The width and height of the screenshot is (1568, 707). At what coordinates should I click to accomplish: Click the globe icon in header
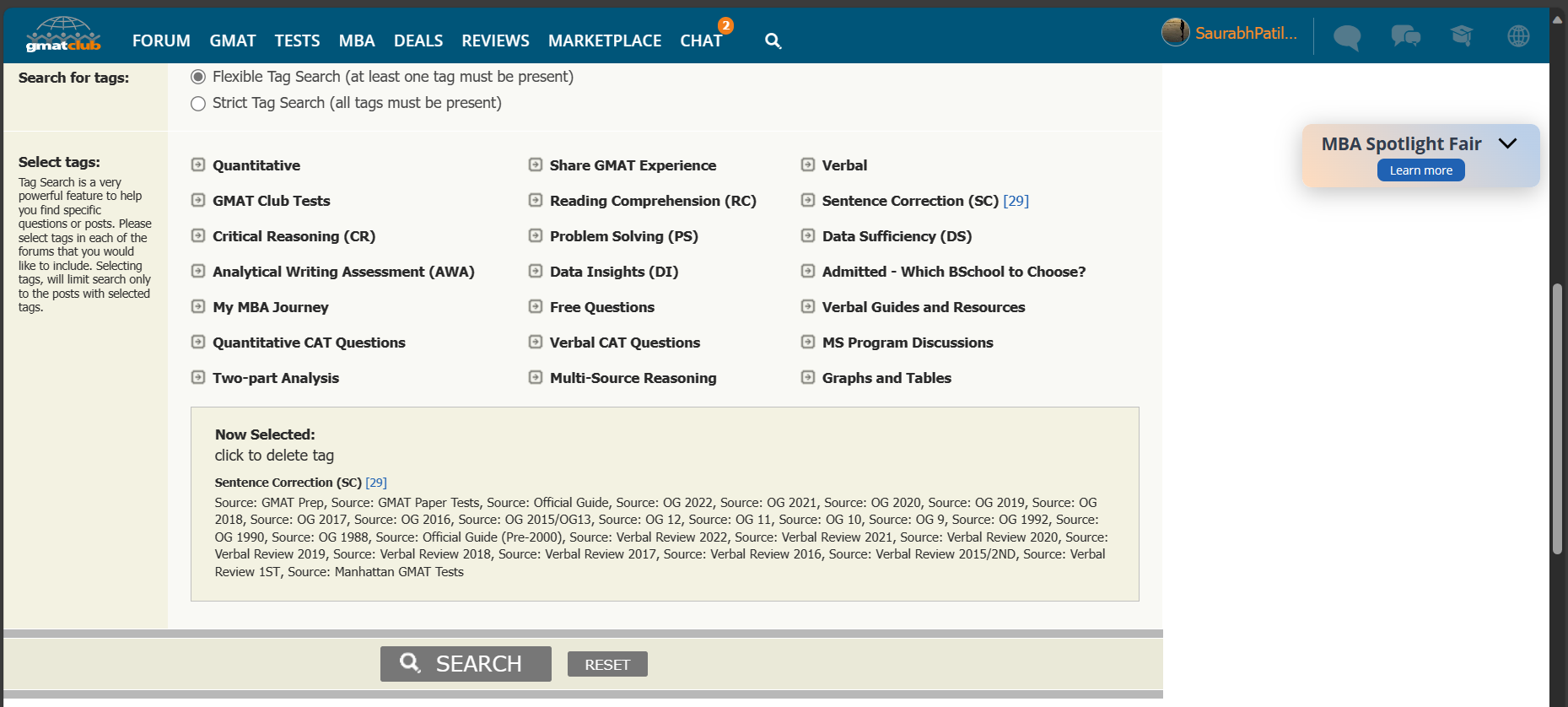point(1518,36)
